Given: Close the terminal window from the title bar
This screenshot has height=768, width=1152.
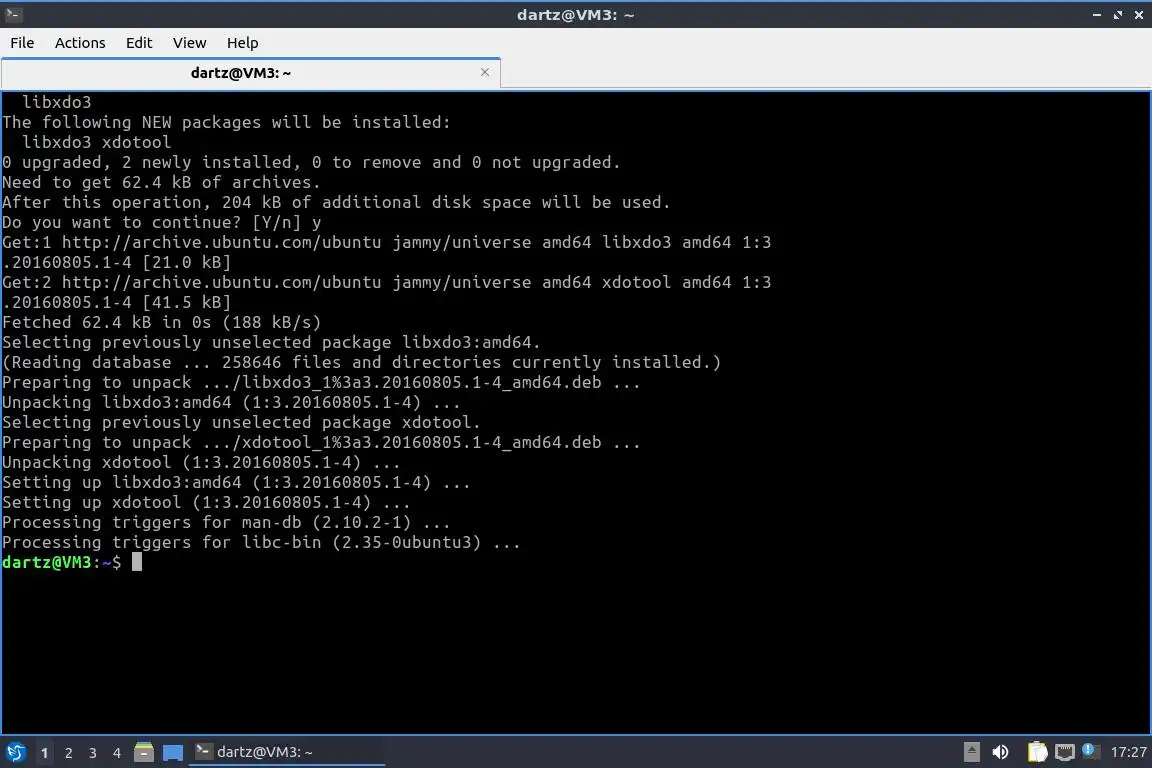Looking at the screenshot, I should [x=1139, y=15].
